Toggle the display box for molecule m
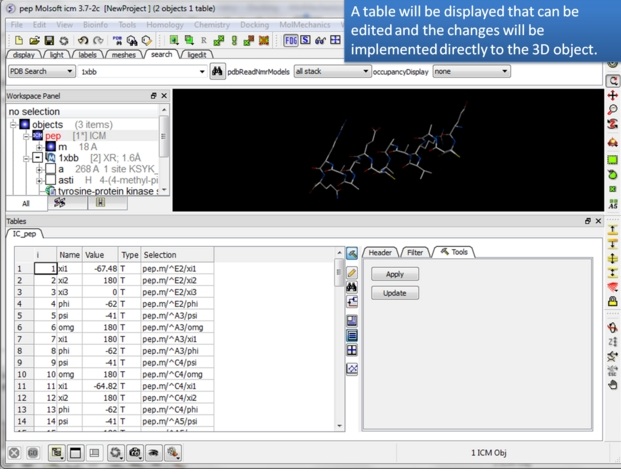 tap(50, 147)
